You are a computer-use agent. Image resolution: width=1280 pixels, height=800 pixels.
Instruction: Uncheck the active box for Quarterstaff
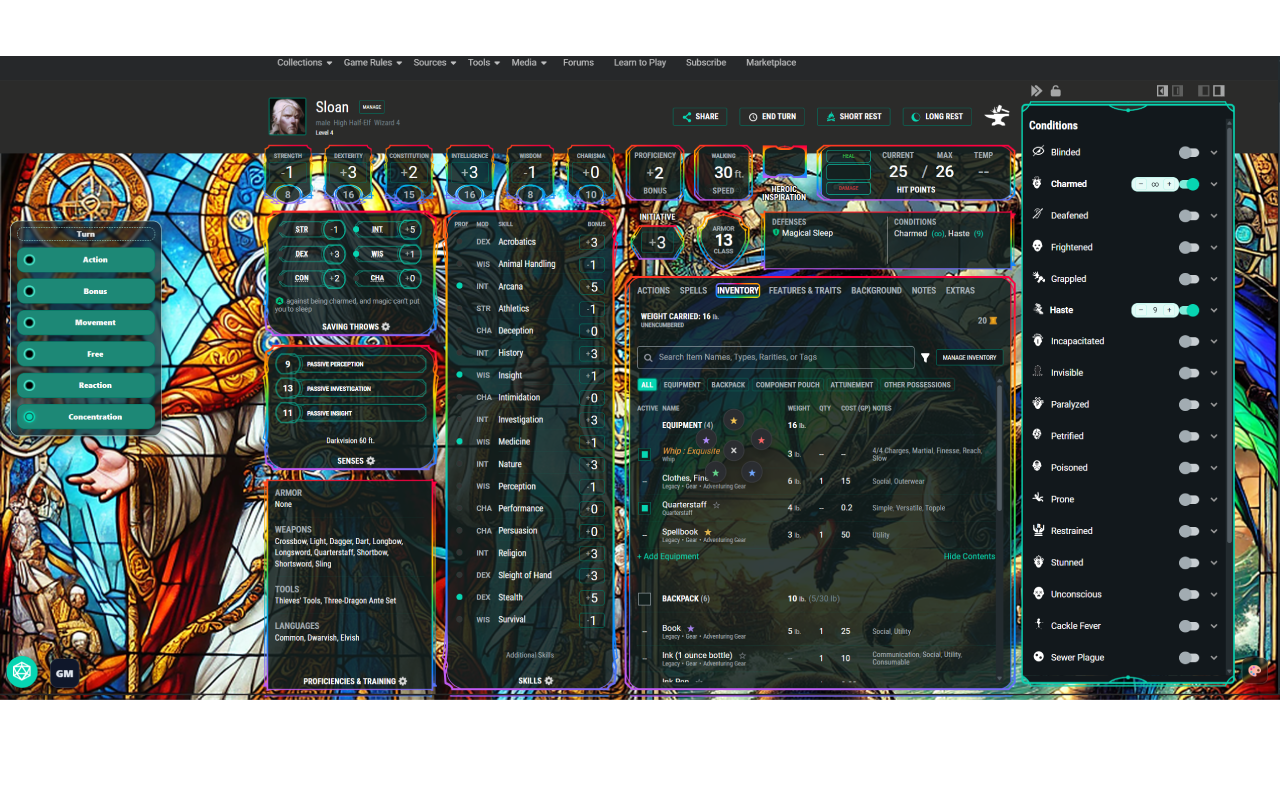(645, 508)
